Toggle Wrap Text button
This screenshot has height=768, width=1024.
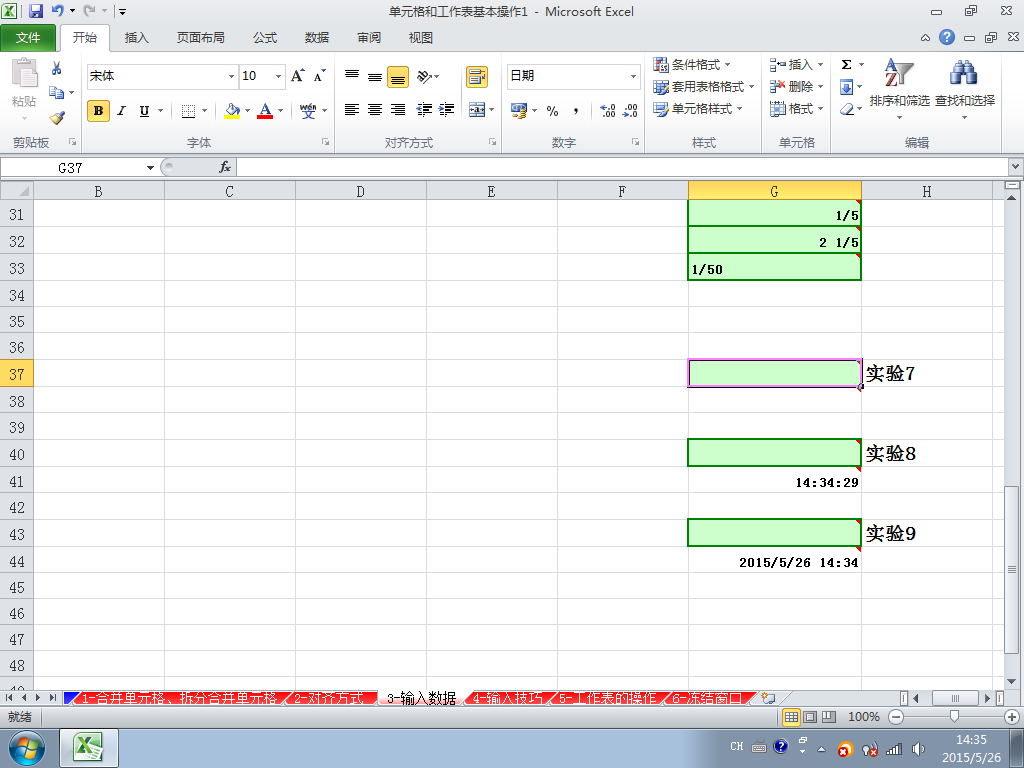(477, 76)
